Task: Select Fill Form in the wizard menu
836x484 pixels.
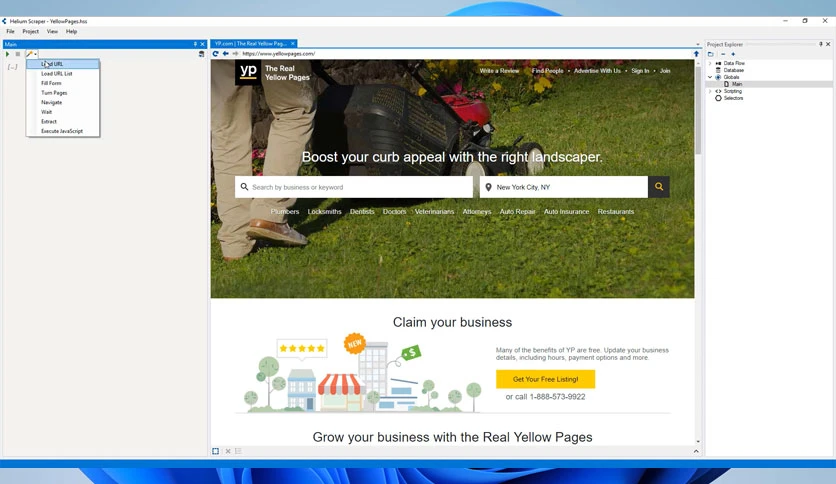Action: (x=63, y=83)
